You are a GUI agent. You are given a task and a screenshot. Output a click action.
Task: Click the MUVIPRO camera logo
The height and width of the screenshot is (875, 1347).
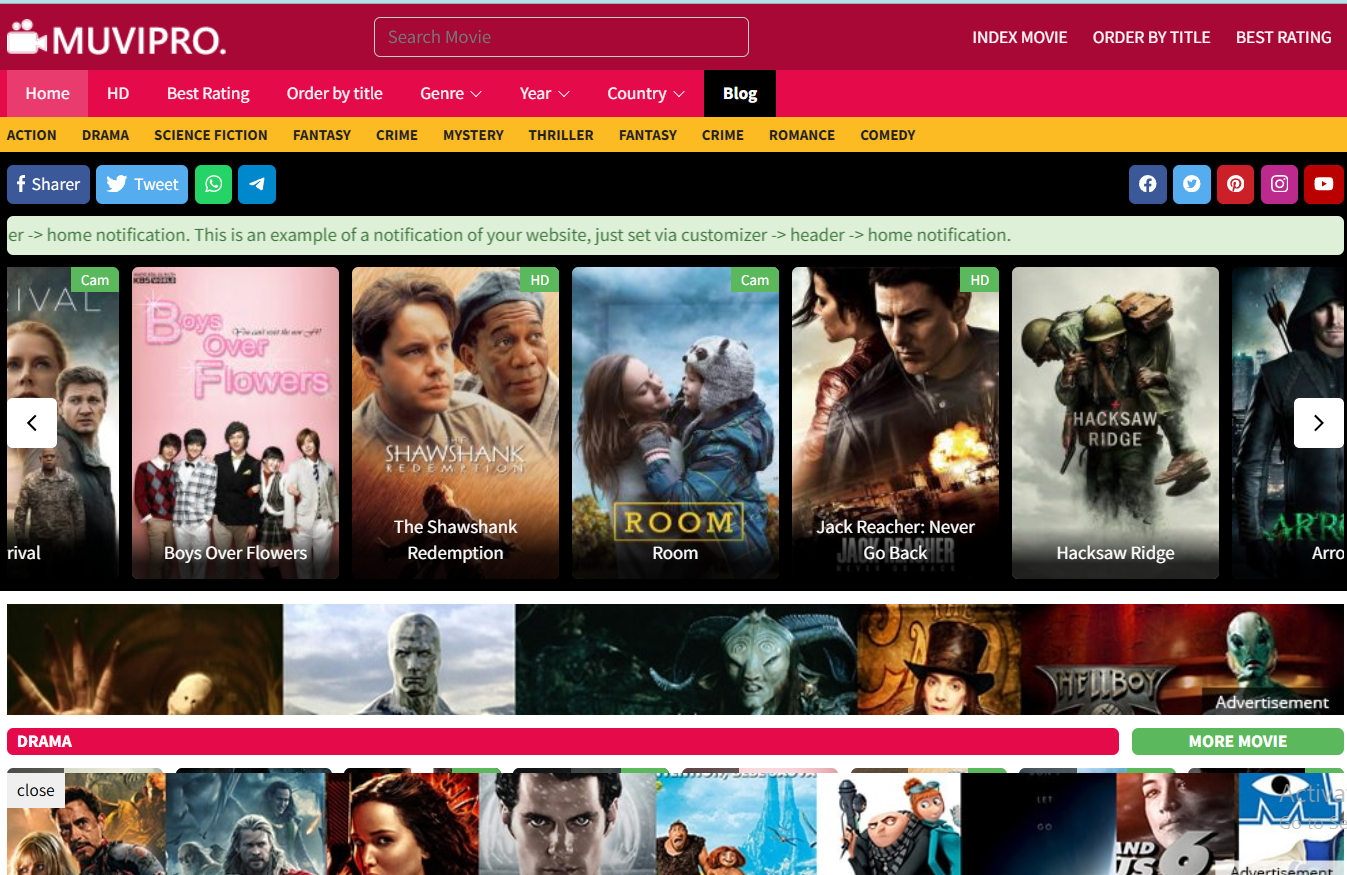tap(27, 38)
